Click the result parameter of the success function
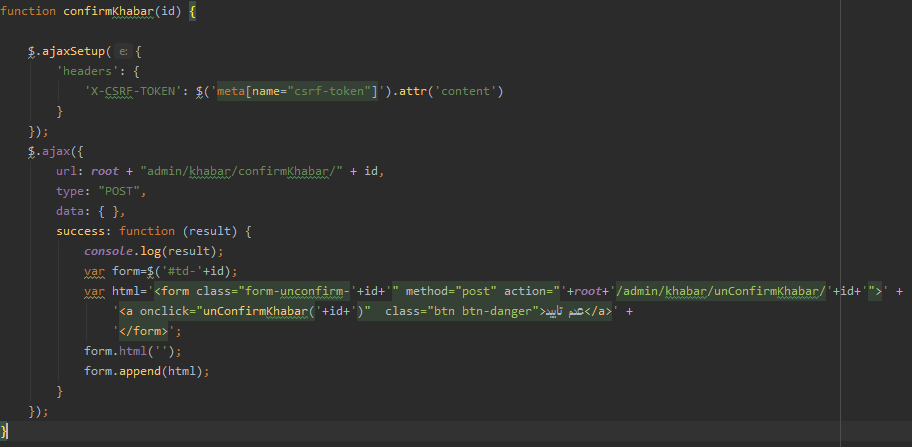The width and height of the screenshot is (912, 447). pyautogui.click(x=210, y=231)
